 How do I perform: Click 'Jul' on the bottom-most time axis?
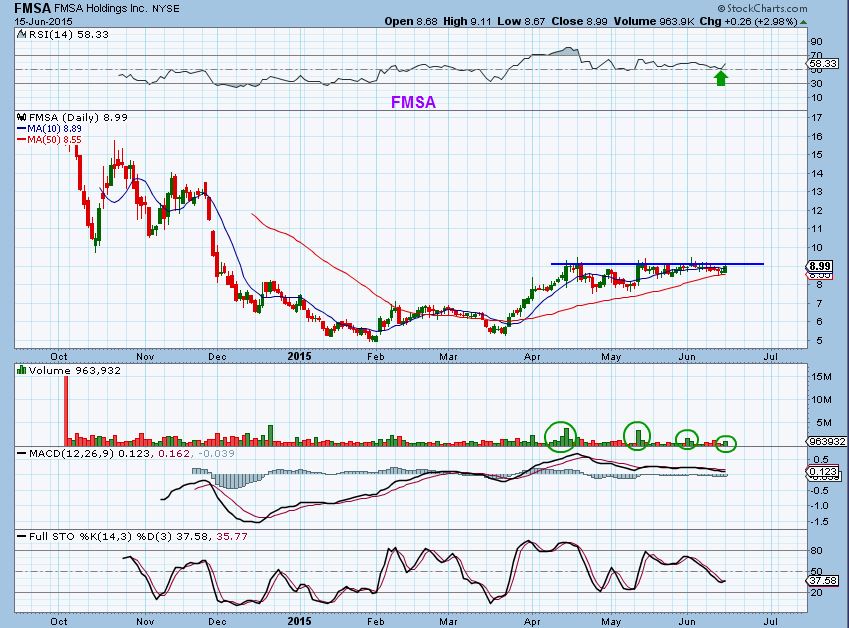point(770,621)
